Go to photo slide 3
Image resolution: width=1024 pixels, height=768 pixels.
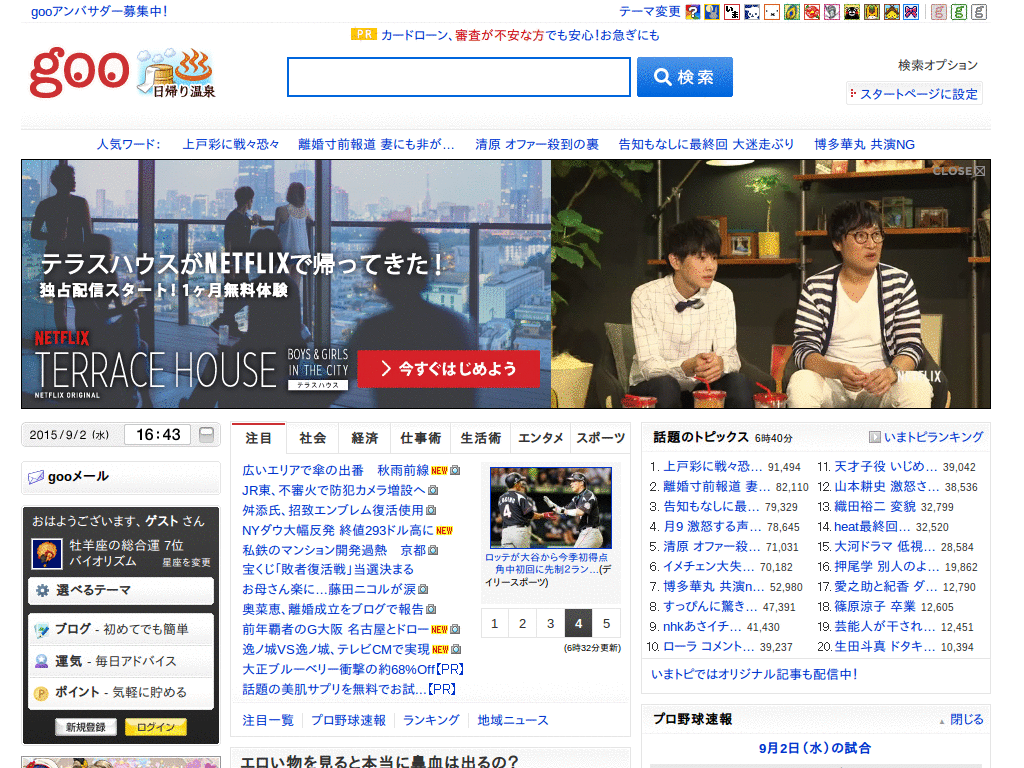pos(551,624)
